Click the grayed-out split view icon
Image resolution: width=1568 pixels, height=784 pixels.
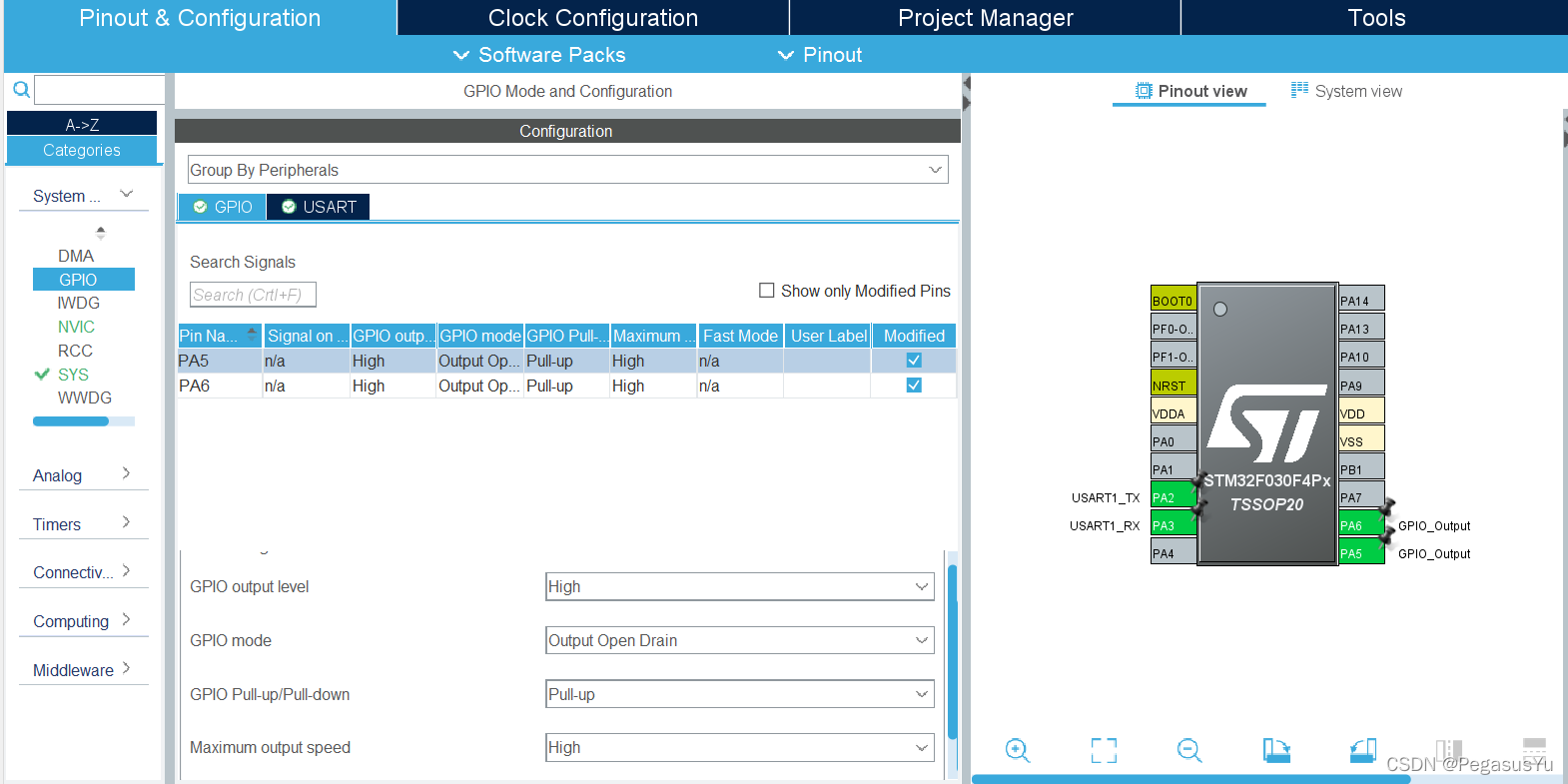(1449, 750)
